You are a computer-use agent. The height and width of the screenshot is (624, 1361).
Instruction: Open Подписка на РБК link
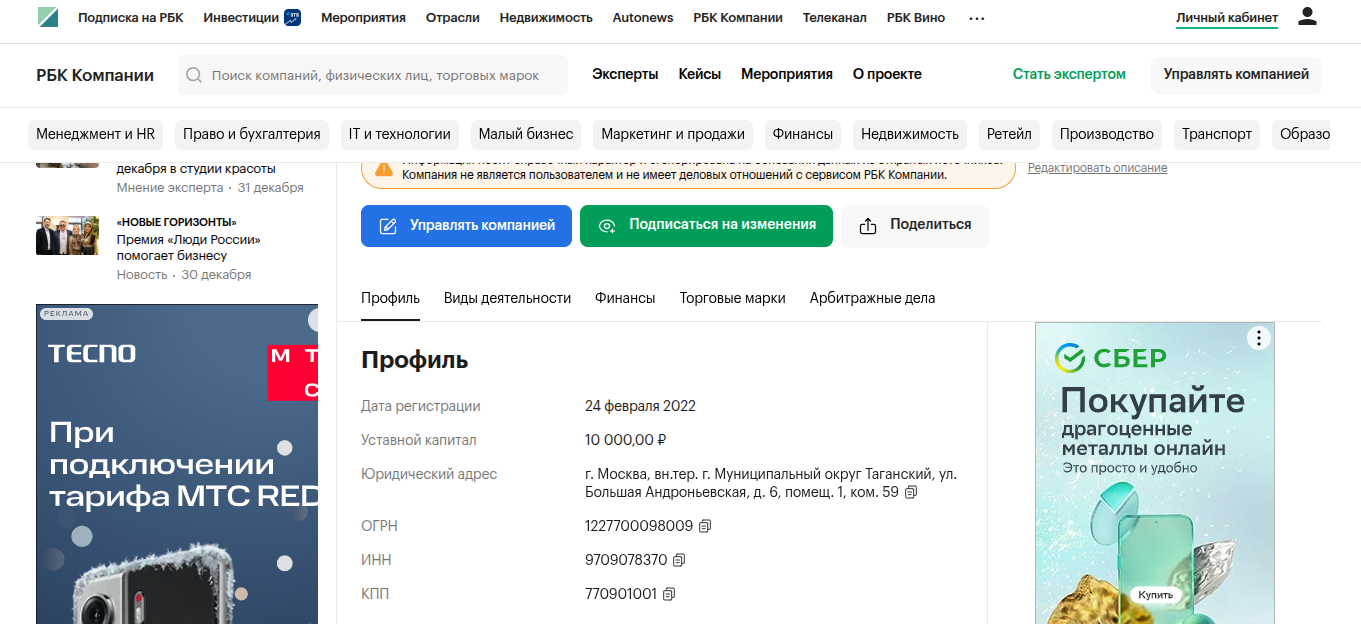[131, 18]
